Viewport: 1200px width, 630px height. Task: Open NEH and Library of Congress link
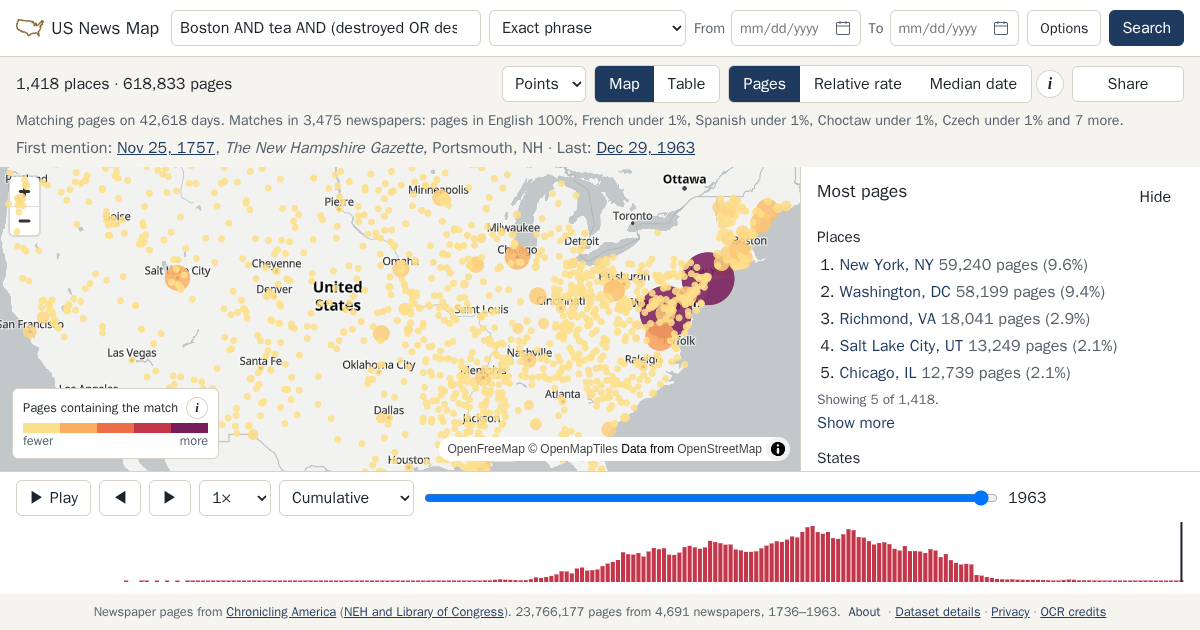pyautogui.click(x=424, y=612)
